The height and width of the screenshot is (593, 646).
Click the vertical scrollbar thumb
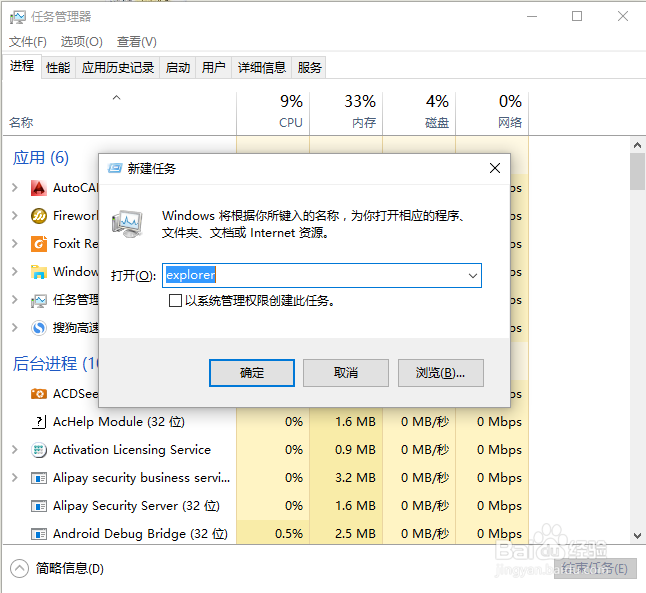pyautogui.click(x=637, y=171)
